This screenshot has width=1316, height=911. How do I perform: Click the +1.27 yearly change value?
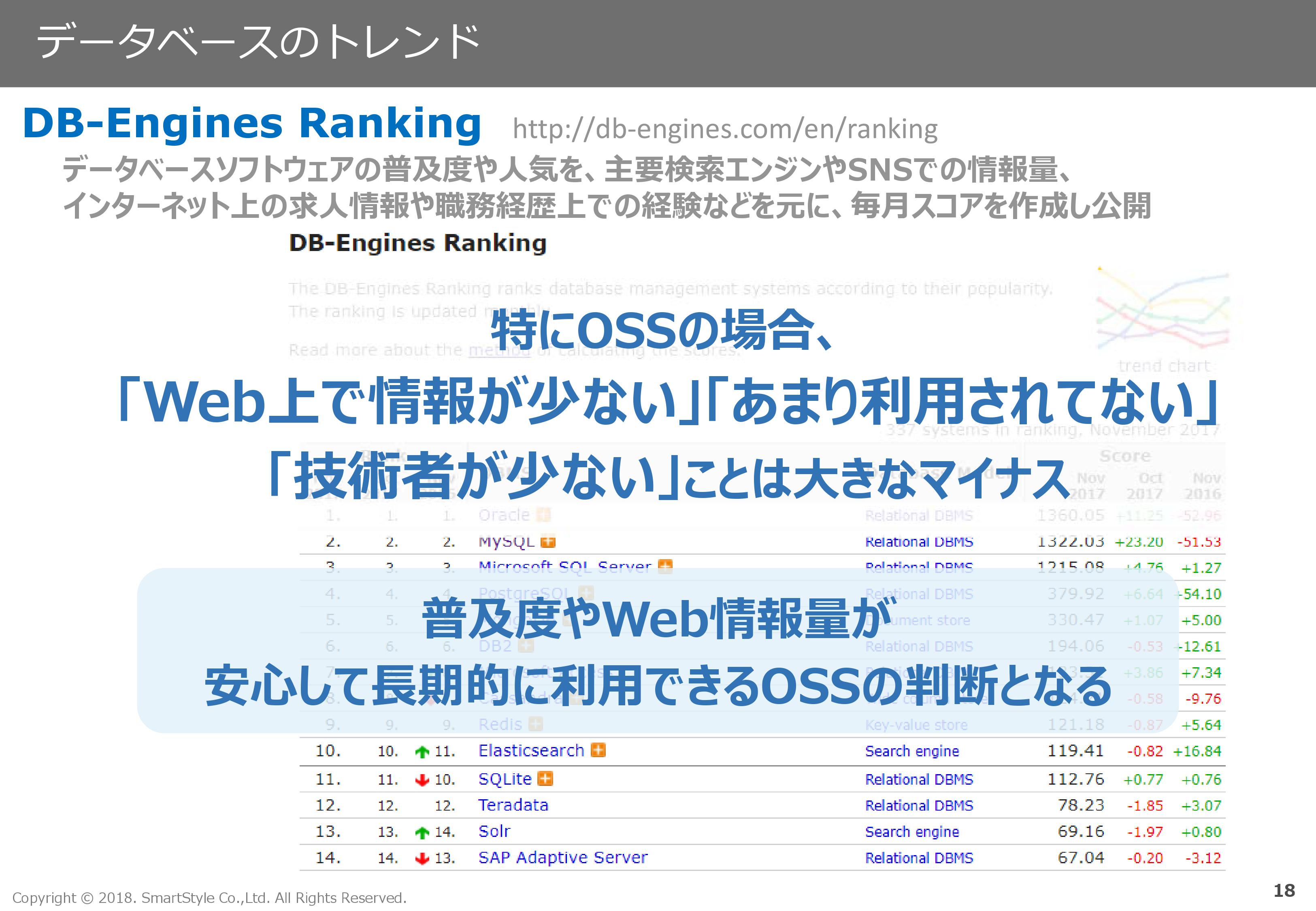coord(1201,568)
